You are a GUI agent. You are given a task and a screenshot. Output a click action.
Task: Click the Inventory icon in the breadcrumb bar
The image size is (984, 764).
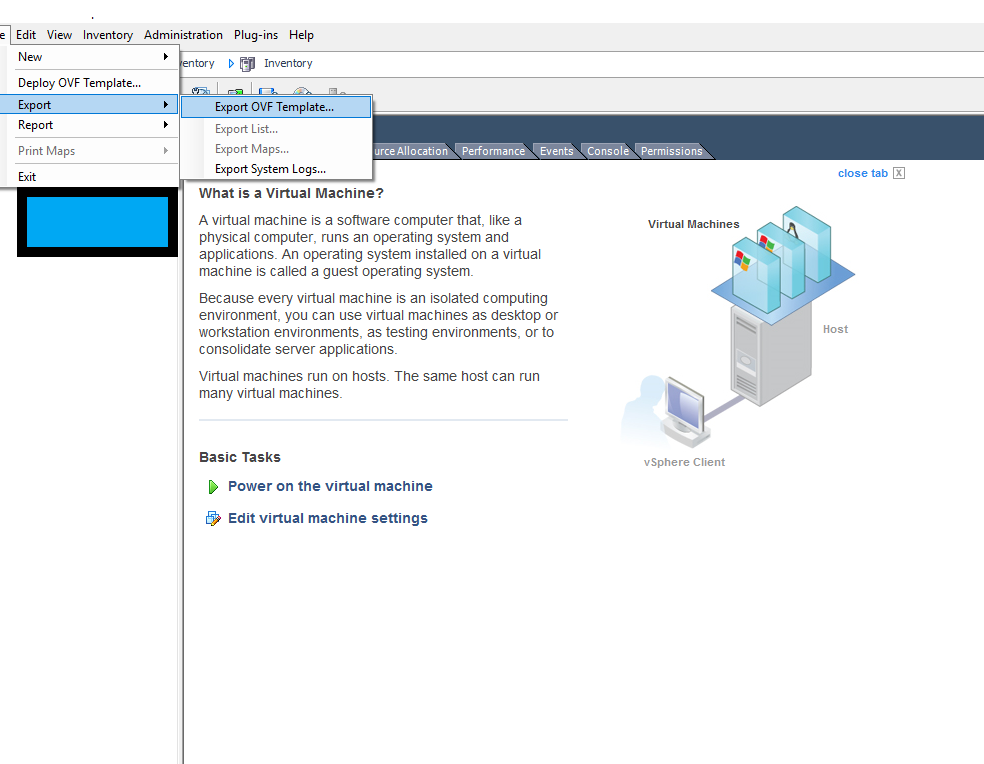pyautogui.click(x=248, y=63)
